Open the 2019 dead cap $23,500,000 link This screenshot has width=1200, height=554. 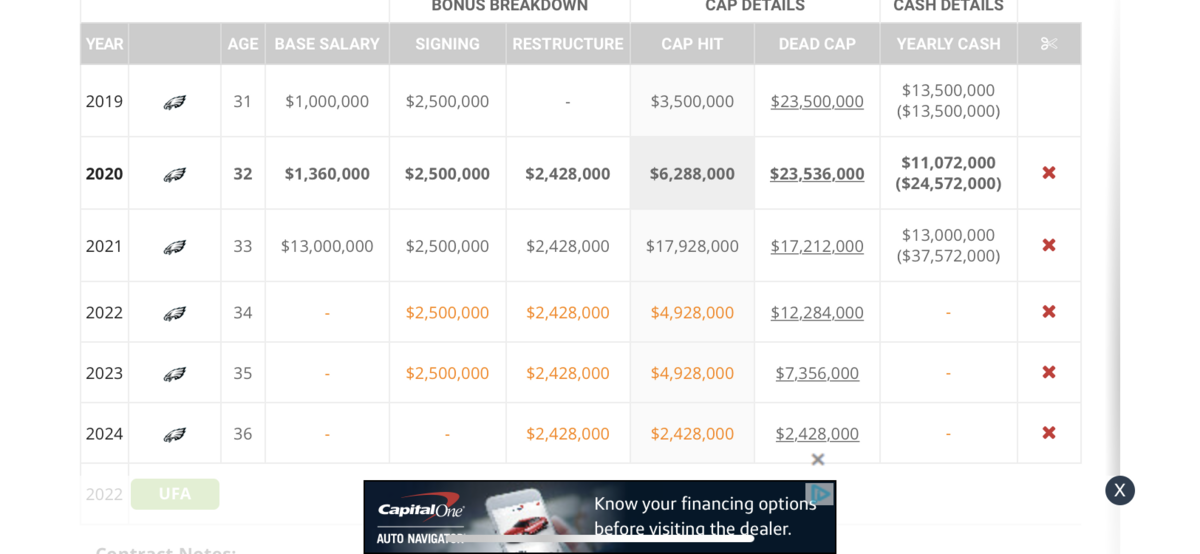(817, 101)
